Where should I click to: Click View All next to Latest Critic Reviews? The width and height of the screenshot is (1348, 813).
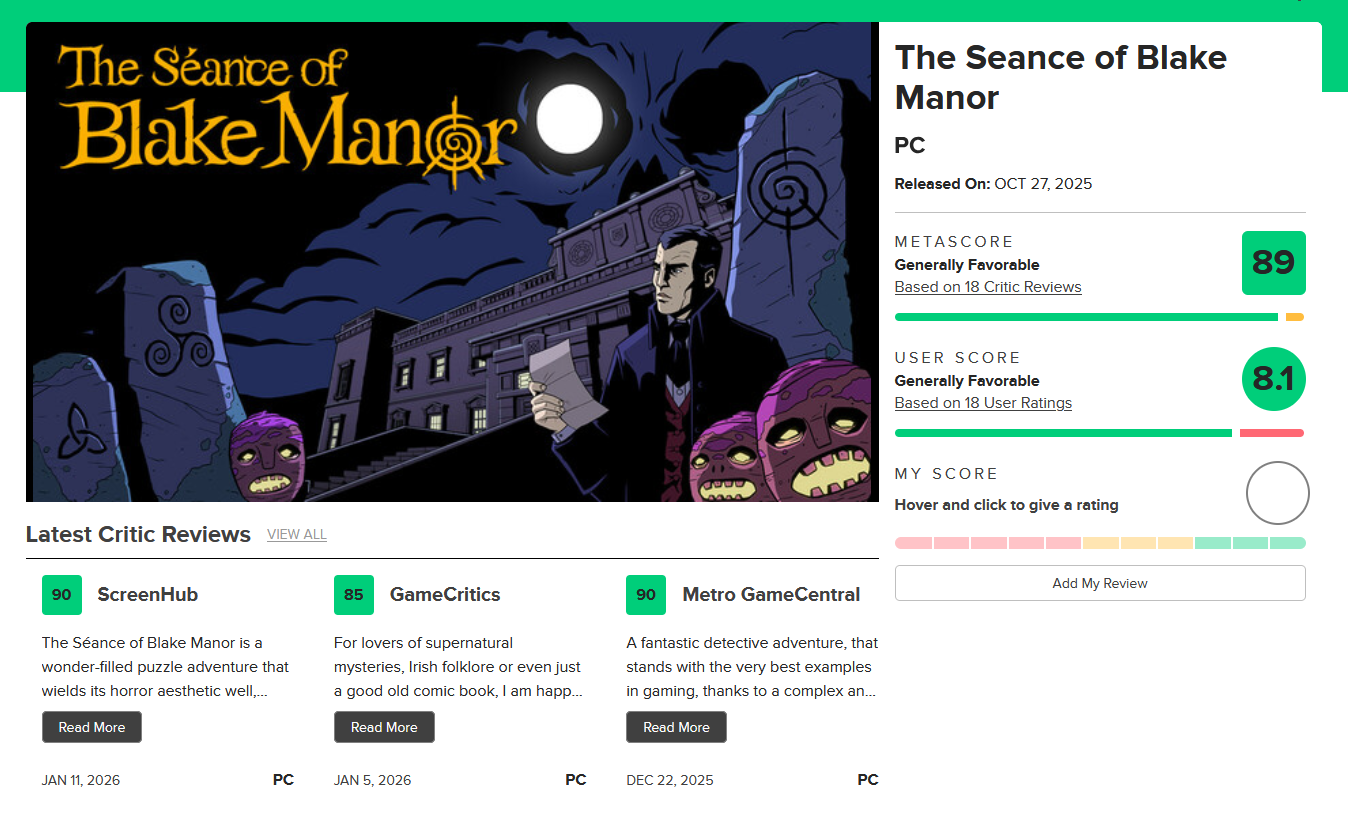pos(297,535)
